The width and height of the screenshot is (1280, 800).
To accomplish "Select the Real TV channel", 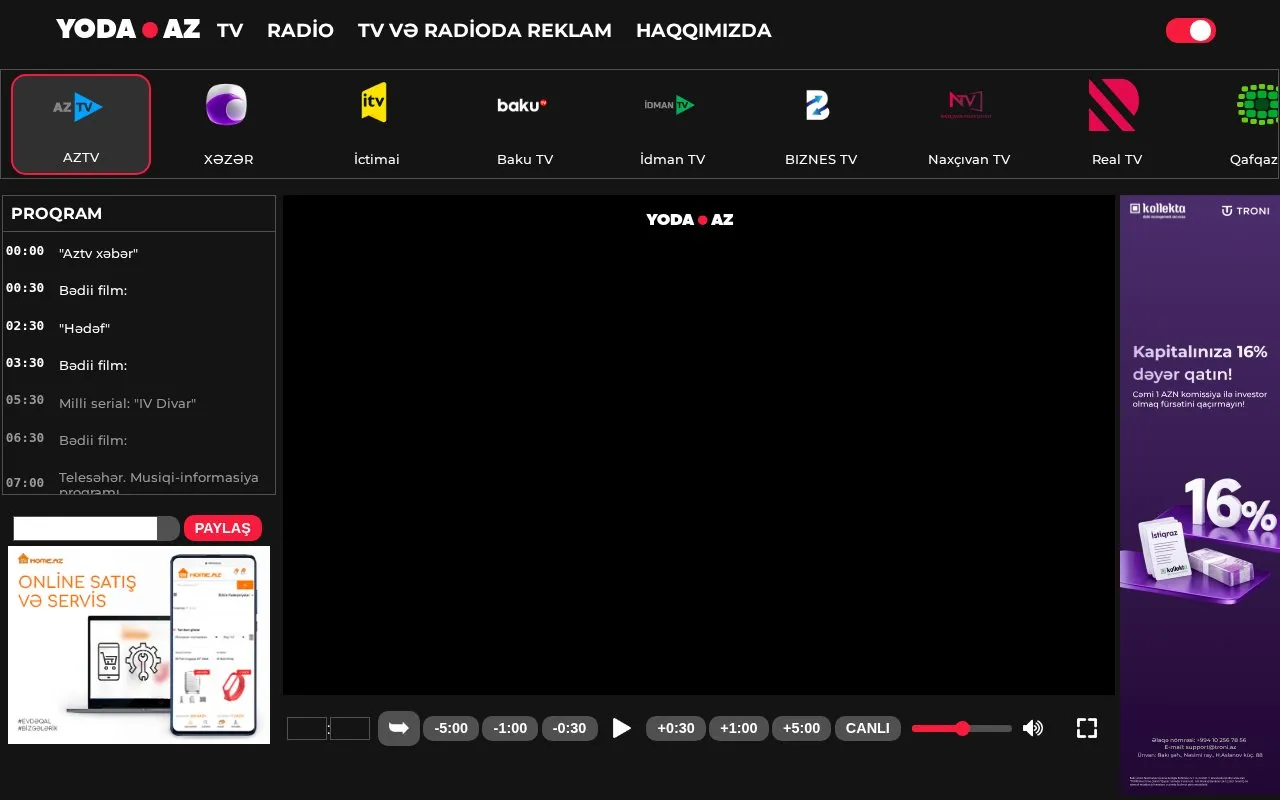I will [x=1116, y=124].
